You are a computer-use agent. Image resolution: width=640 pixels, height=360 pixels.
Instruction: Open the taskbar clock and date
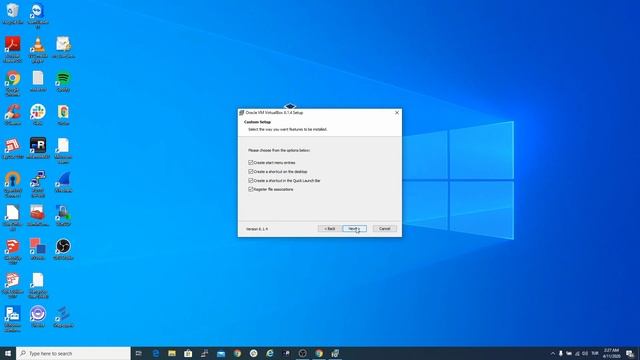pos(611,353)
